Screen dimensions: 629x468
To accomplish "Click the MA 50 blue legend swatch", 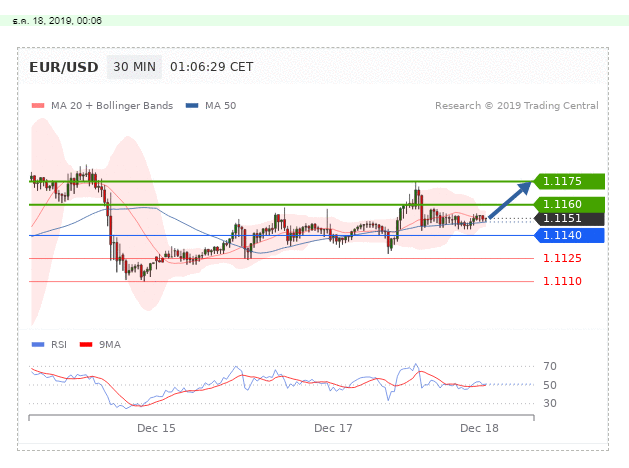I will click(x=192, y=106).
